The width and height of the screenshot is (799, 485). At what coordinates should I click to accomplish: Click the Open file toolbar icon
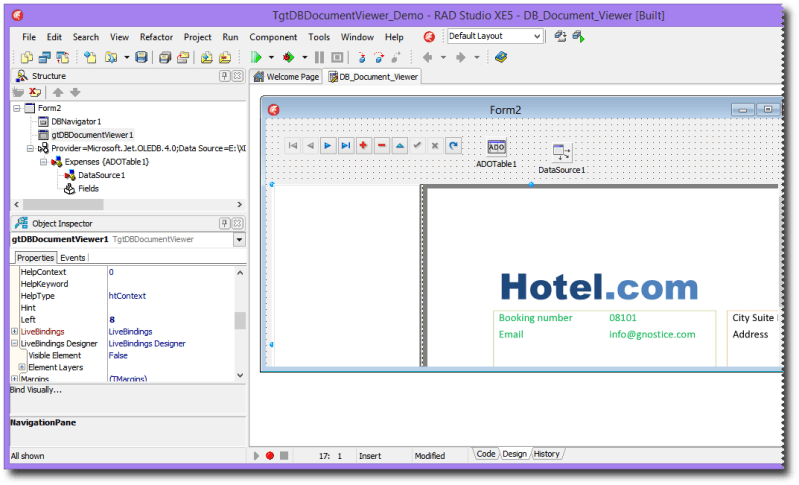tap(111, 58)
